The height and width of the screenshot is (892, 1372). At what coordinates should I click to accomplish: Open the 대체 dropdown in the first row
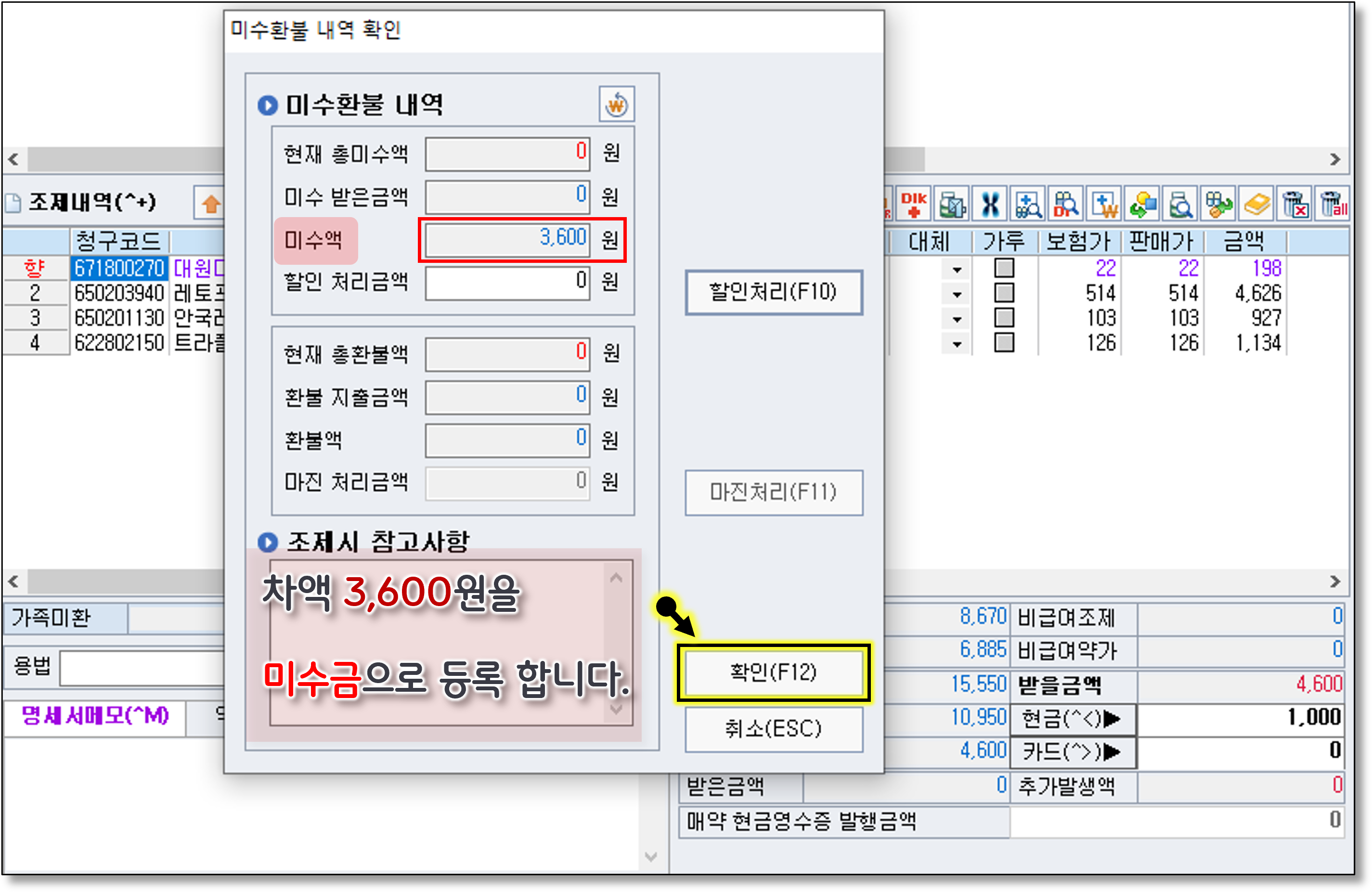pos(957,269)
